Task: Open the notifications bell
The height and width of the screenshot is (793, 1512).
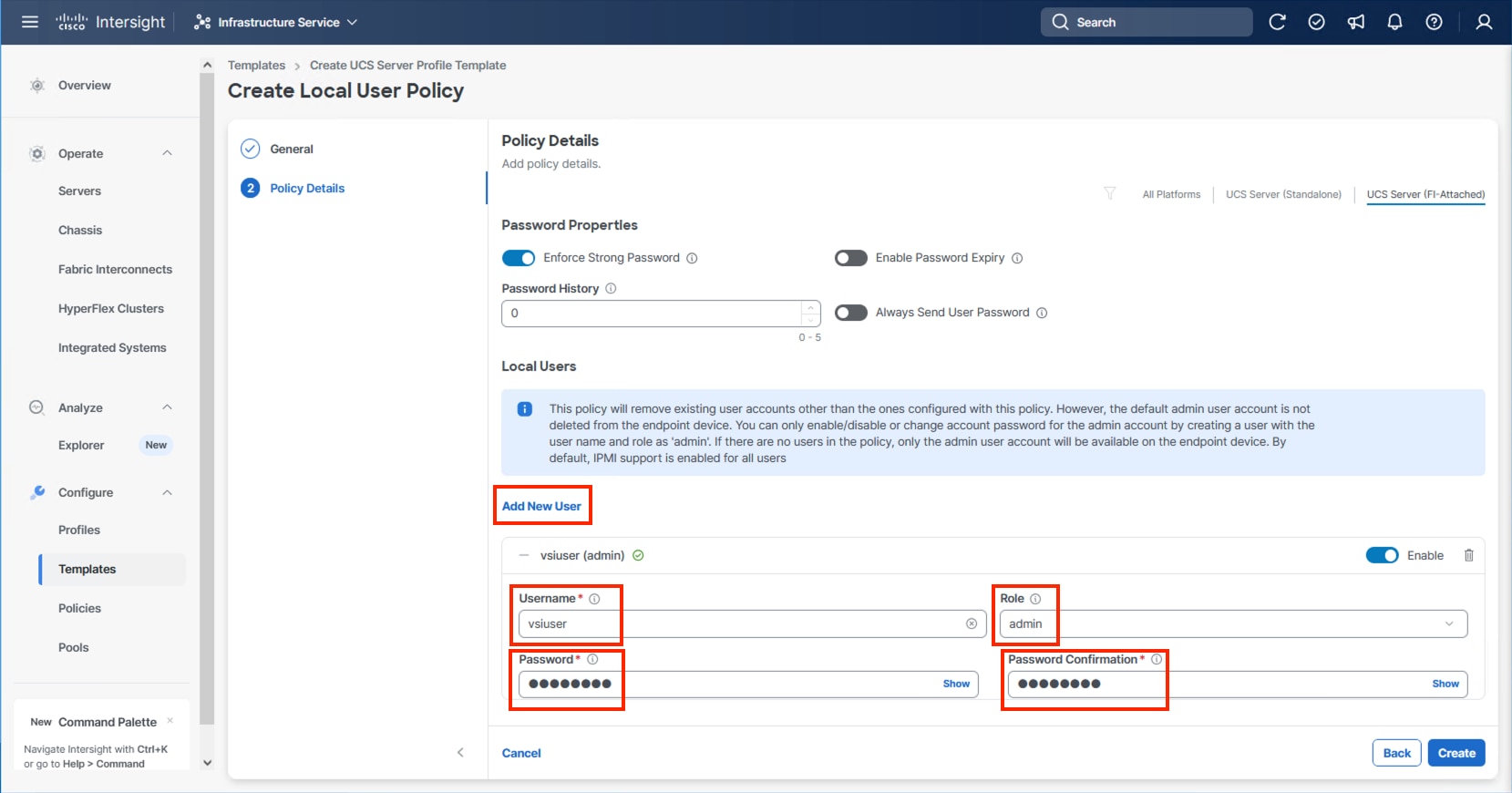Action: 1394,22
